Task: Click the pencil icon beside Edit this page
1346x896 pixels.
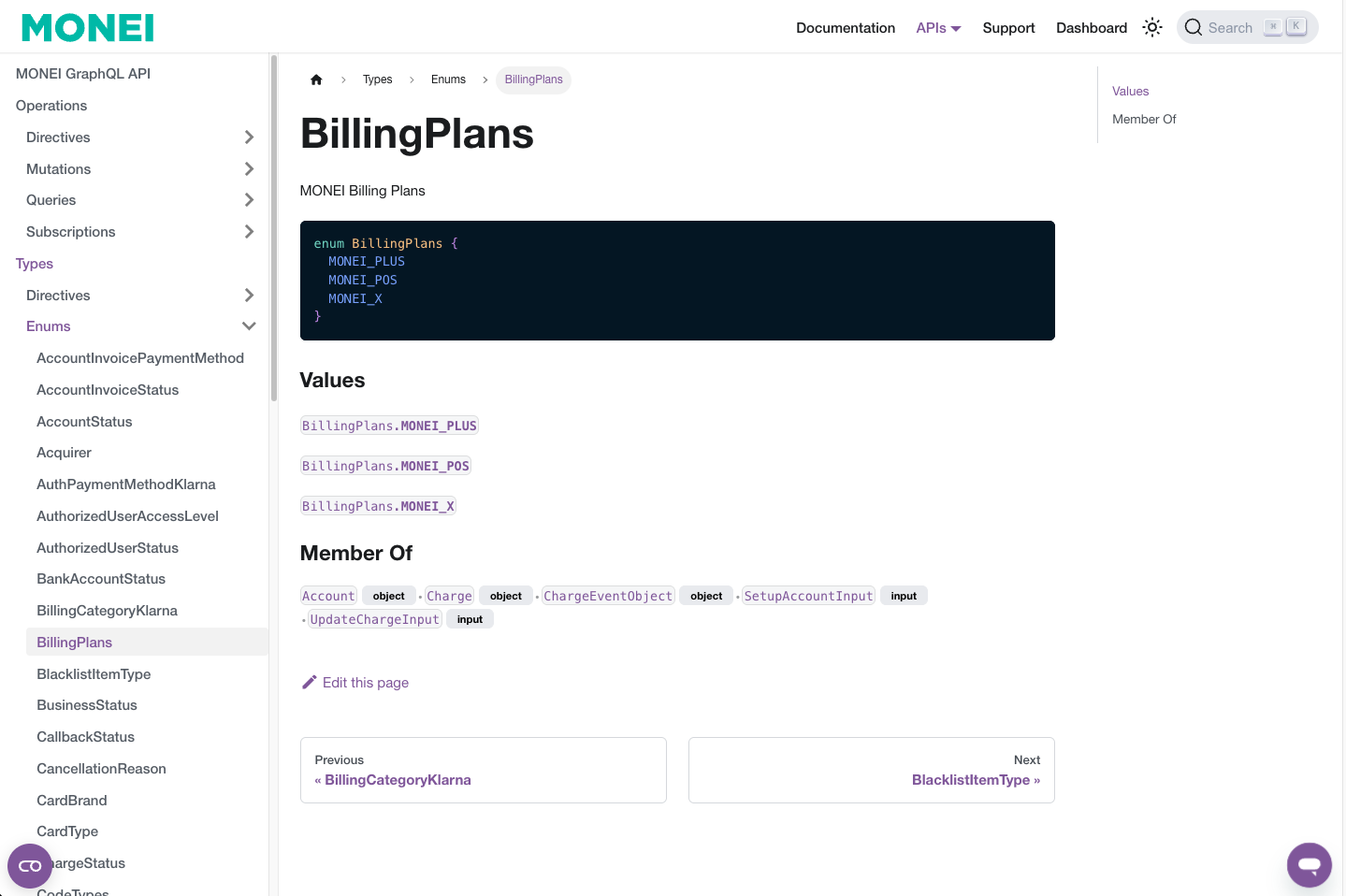Action: click(x=310, y=682)
